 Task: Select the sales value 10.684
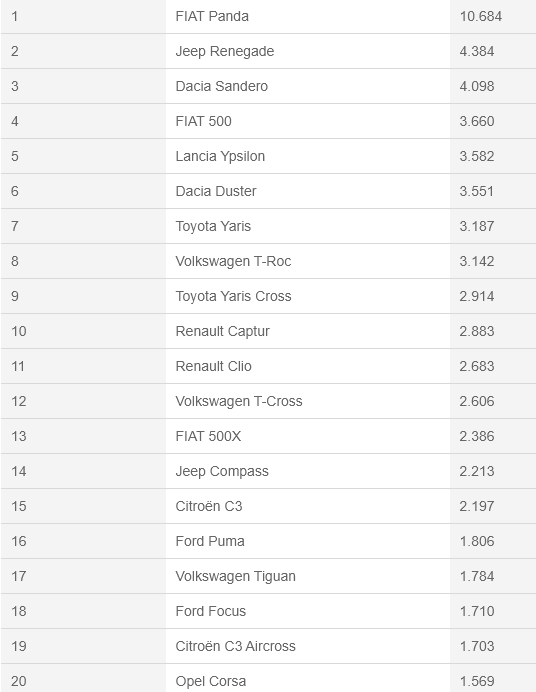coord(481,16)
